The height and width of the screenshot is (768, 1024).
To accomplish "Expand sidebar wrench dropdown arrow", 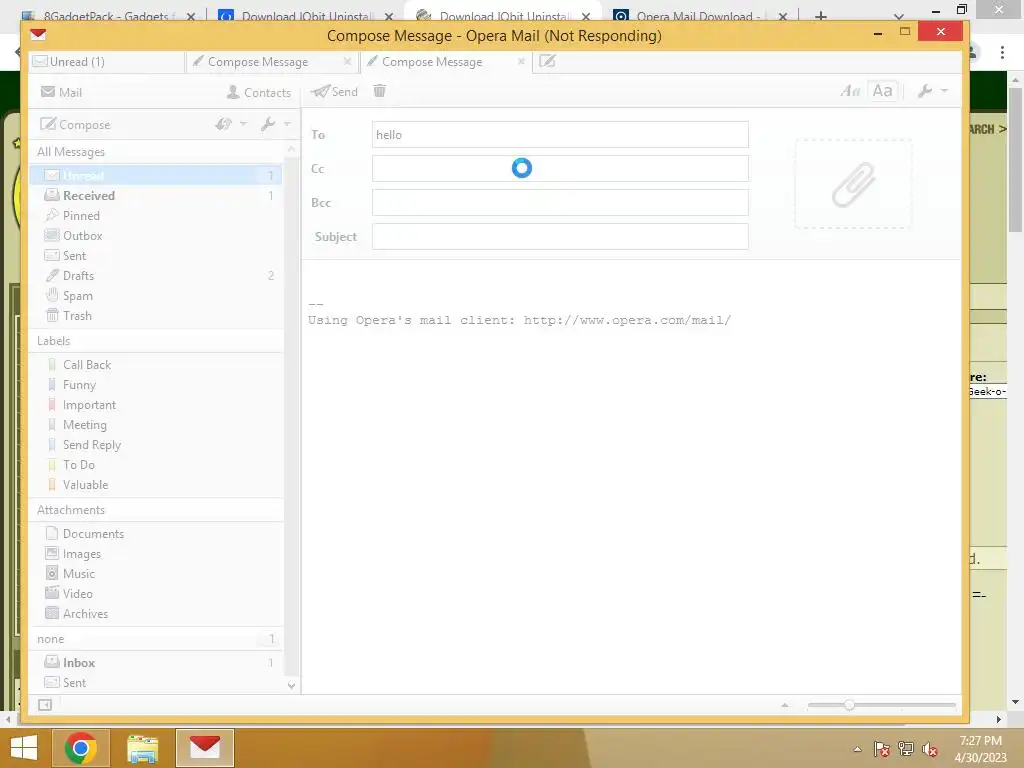I will pyautogui.click(x=287, y=123).
